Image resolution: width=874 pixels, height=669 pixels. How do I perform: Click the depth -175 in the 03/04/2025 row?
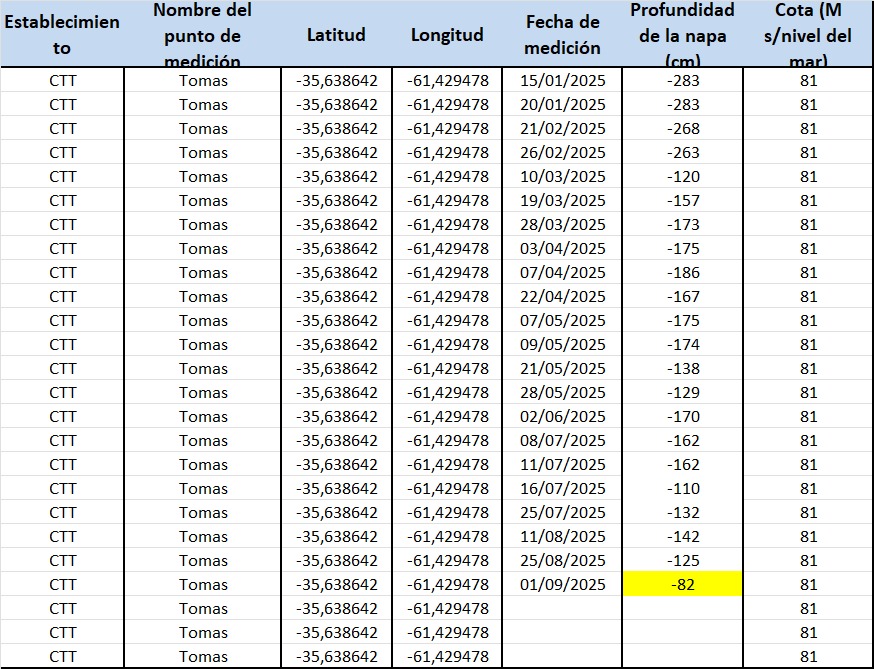683,249
